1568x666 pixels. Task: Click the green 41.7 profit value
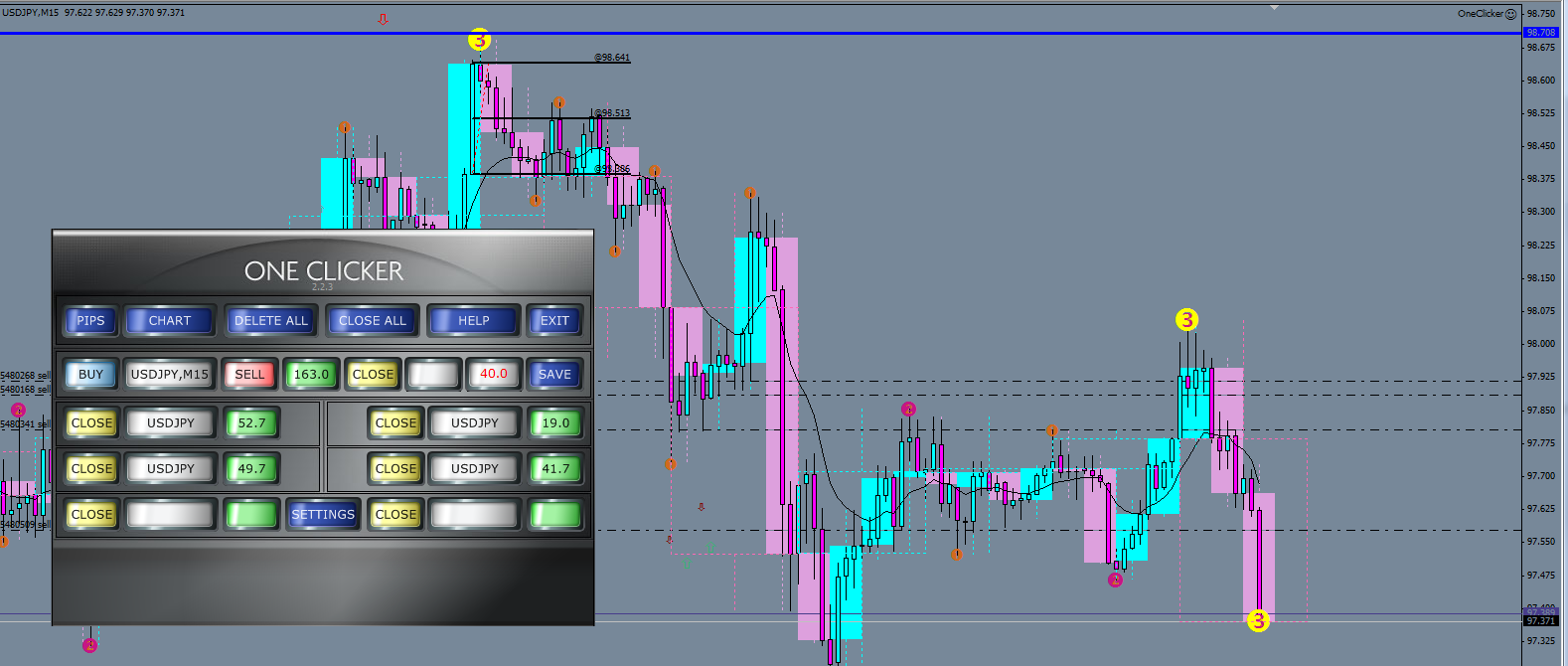(555, 468)
